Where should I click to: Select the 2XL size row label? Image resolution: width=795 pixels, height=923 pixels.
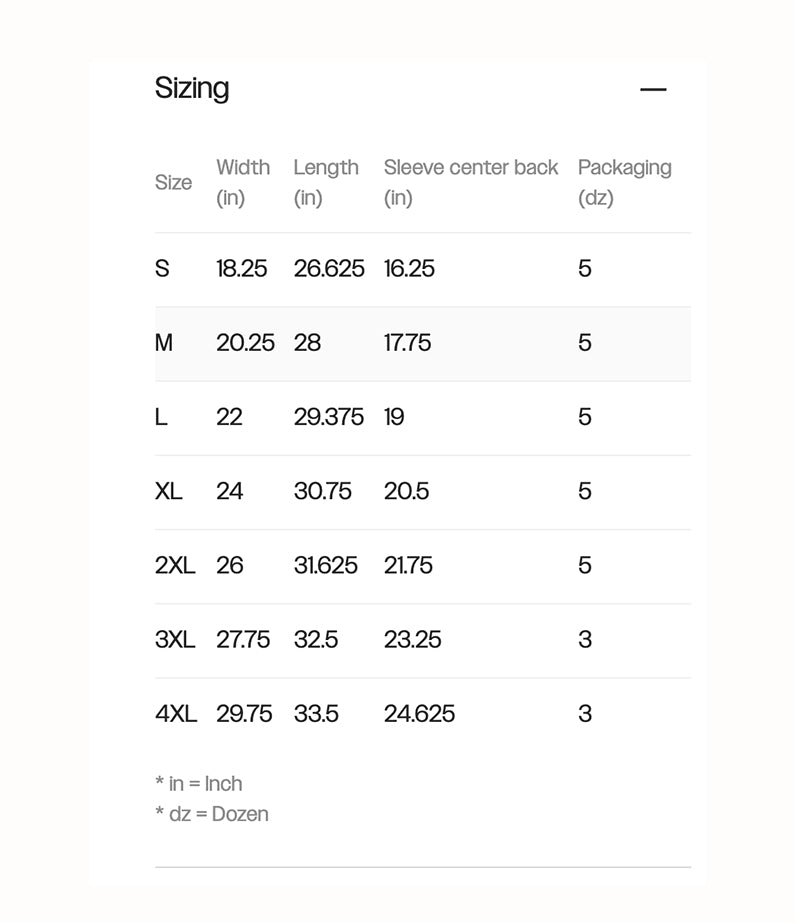[175, 565]
